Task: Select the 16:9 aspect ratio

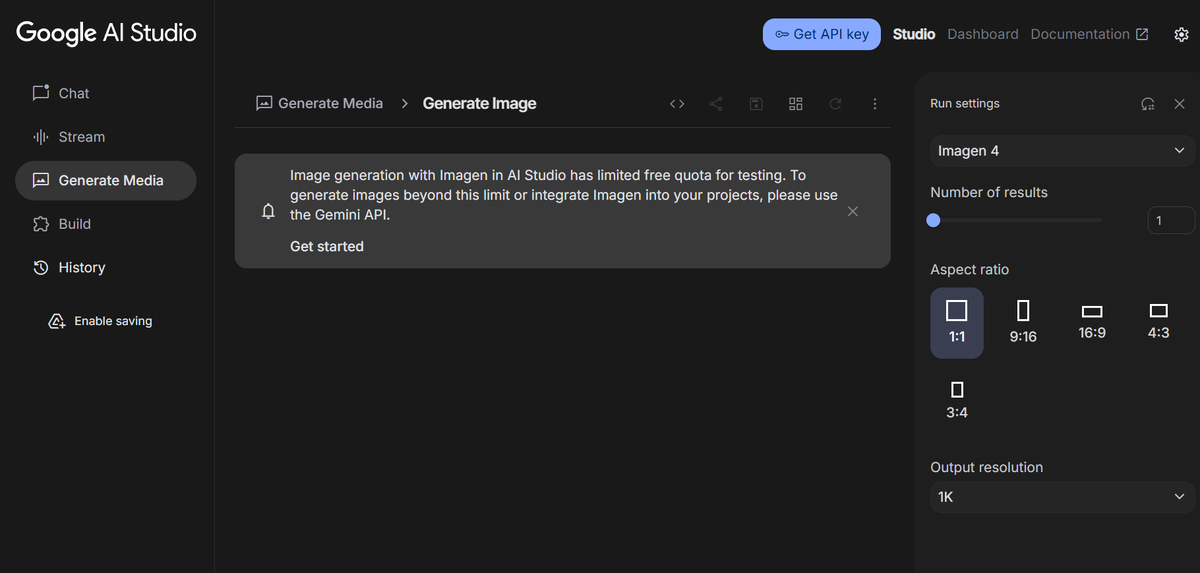Action: tap(1092, 323)
